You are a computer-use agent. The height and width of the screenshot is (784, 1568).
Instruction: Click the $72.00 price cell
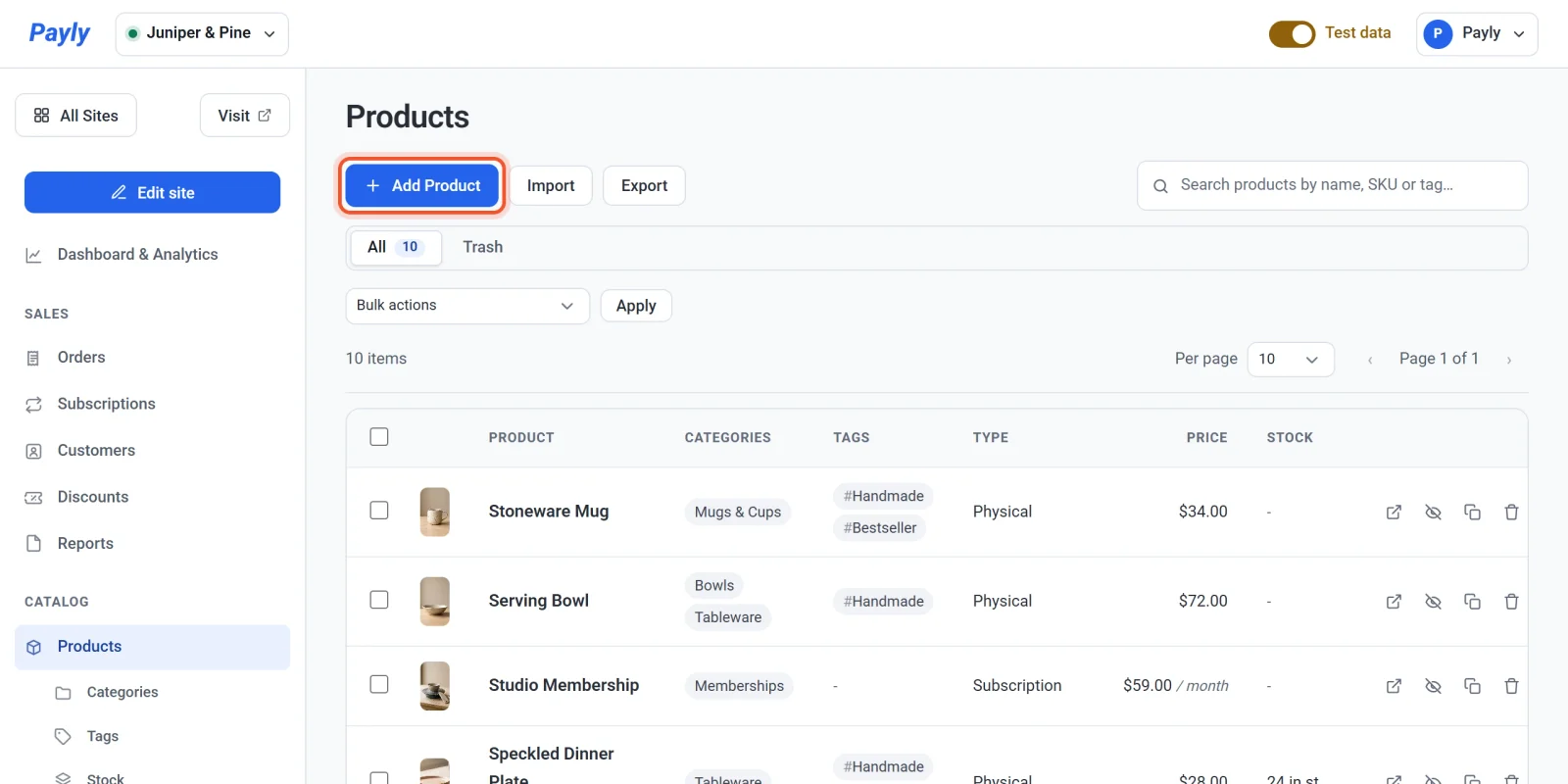coord(1202,601)
